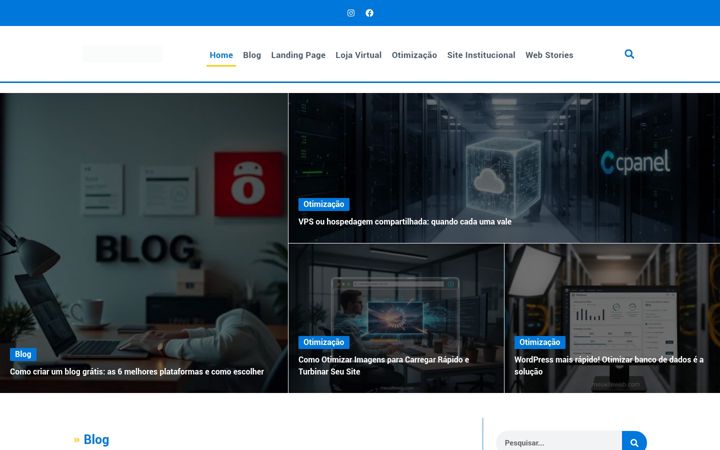The width and height of the screenshot is (720, 450).
Task: Focus the Pesquisar search input field
Action: [559, 443]
